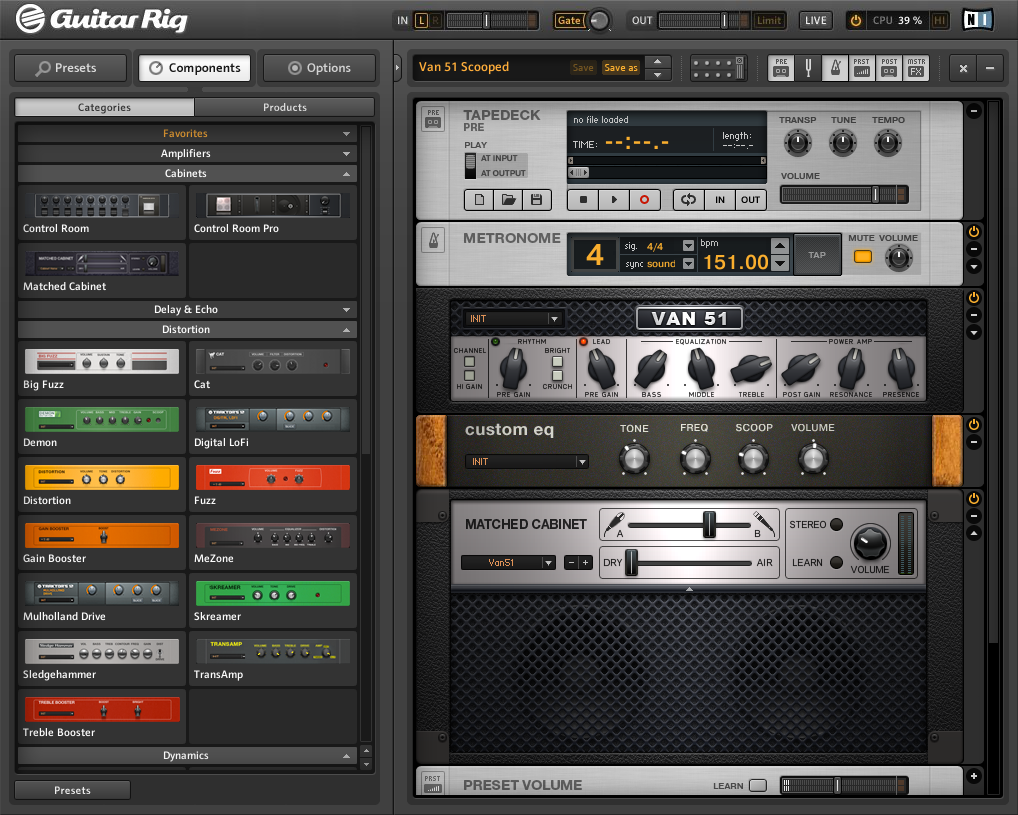Toggle the Metronome mute button
The height and width of the screenshot is (815, 1018).
click(x=863, y=257)
